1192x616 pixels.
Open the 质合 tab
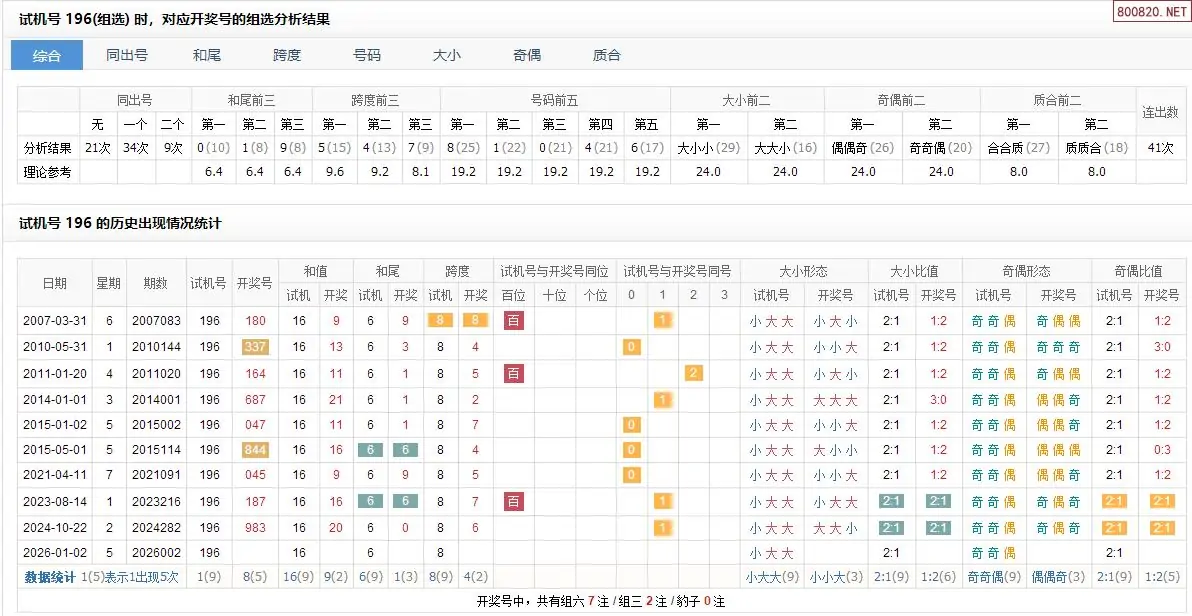pyautogui.click(x=607, y=55)
